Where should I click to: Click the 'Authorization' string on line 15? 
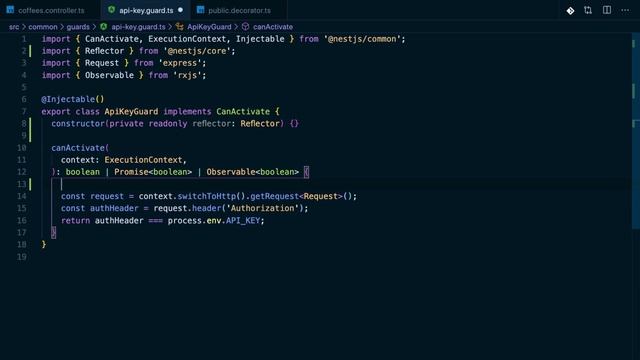coord(262,209)
